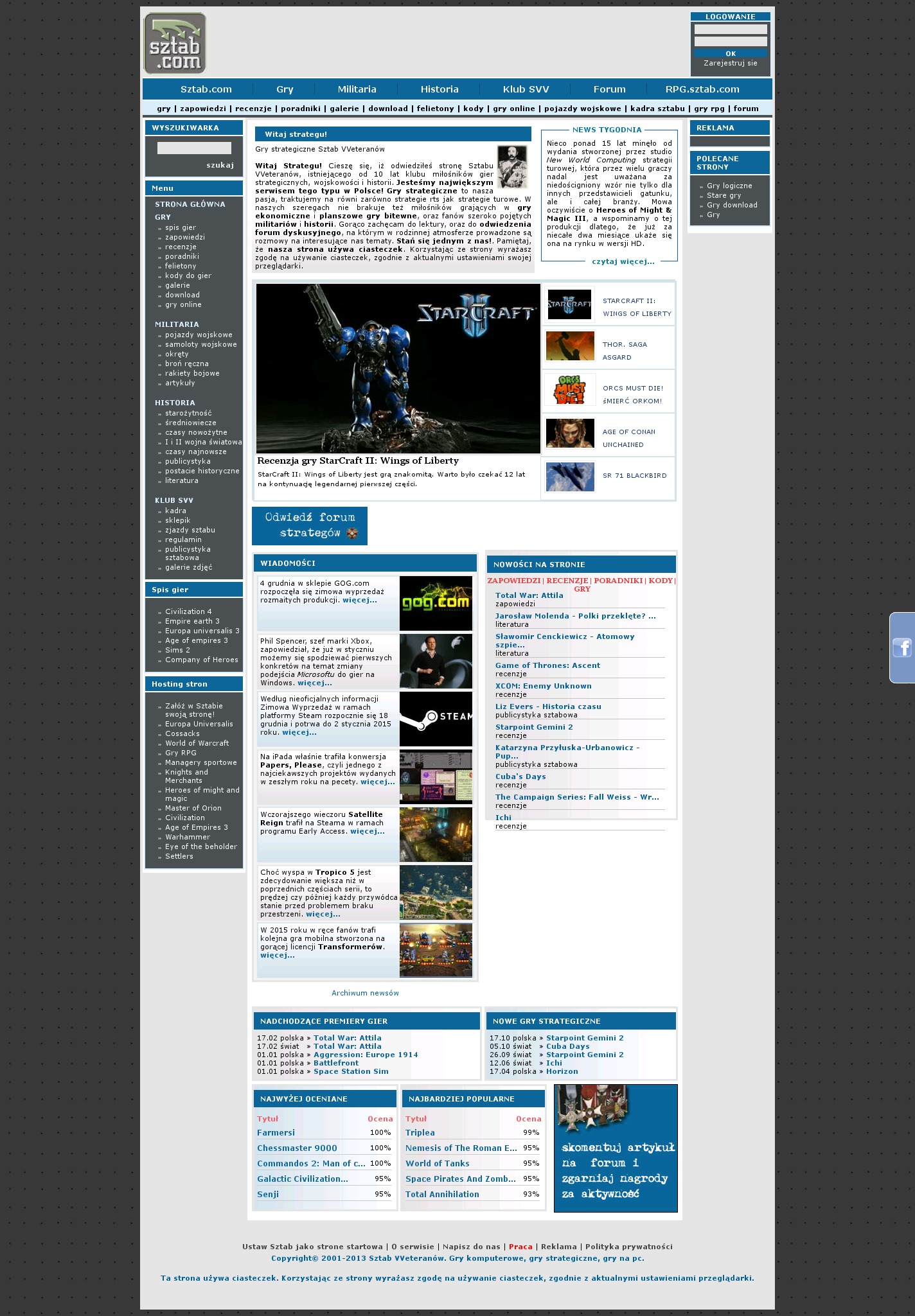Click the 'Zarejestruj sie' registration link
The width and height of the screenshot is (915, 1316).
point(730,63)
